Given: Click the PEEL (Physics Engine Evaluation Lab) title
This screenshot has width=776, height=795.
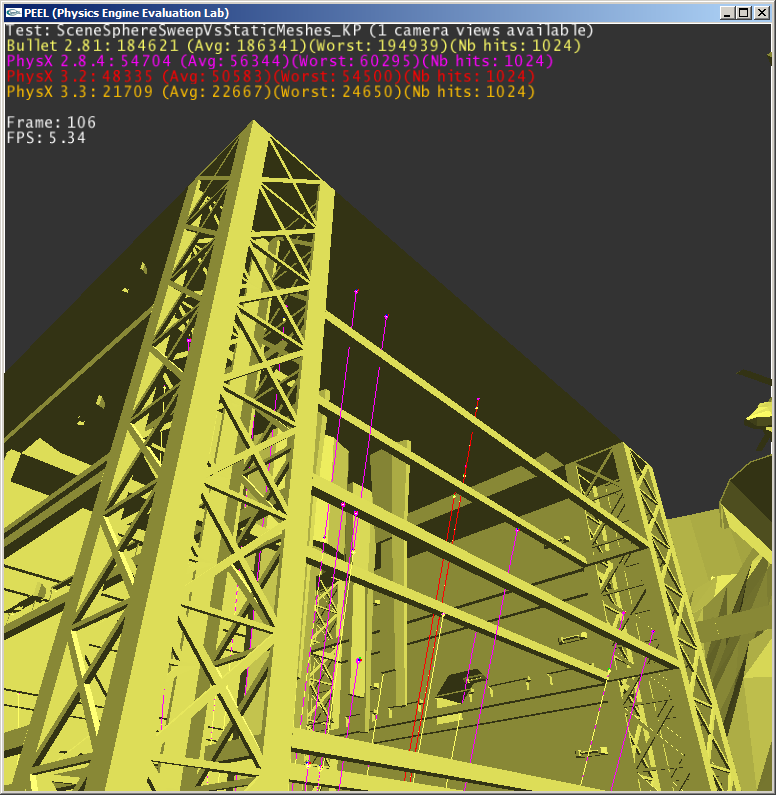Looking at the screenshot, I should [x=127, y=13].
